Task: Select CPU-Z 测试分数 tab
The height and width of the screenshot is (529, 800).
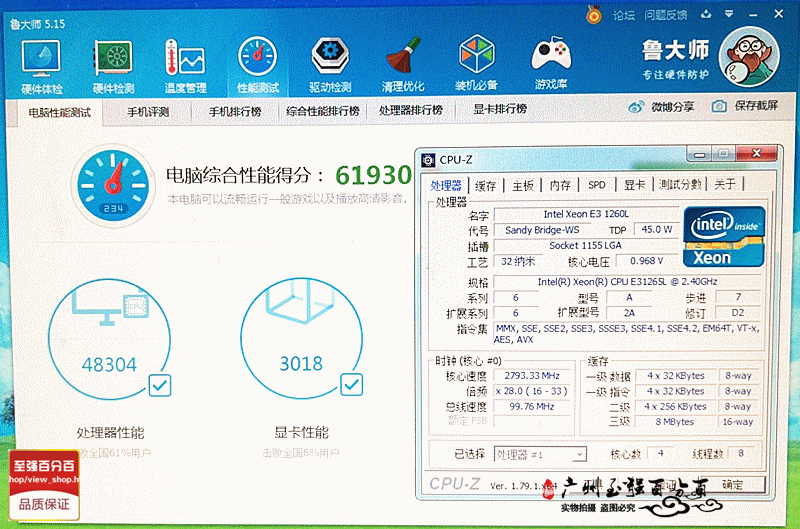Action: click(x=680, y=184)
